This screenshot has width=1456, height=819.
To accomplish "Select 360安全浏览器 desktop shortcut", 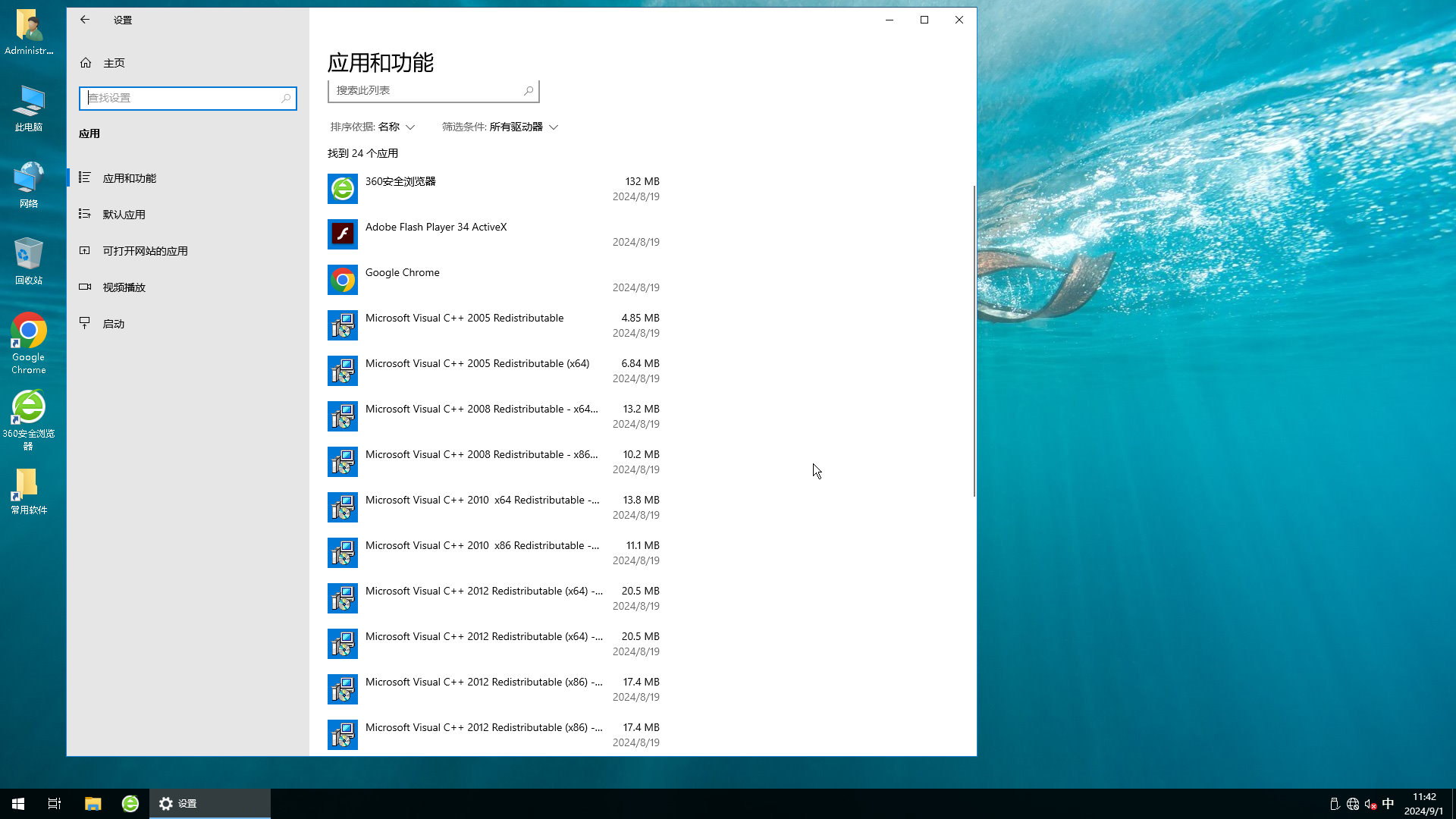I will (x=29, y=421).
